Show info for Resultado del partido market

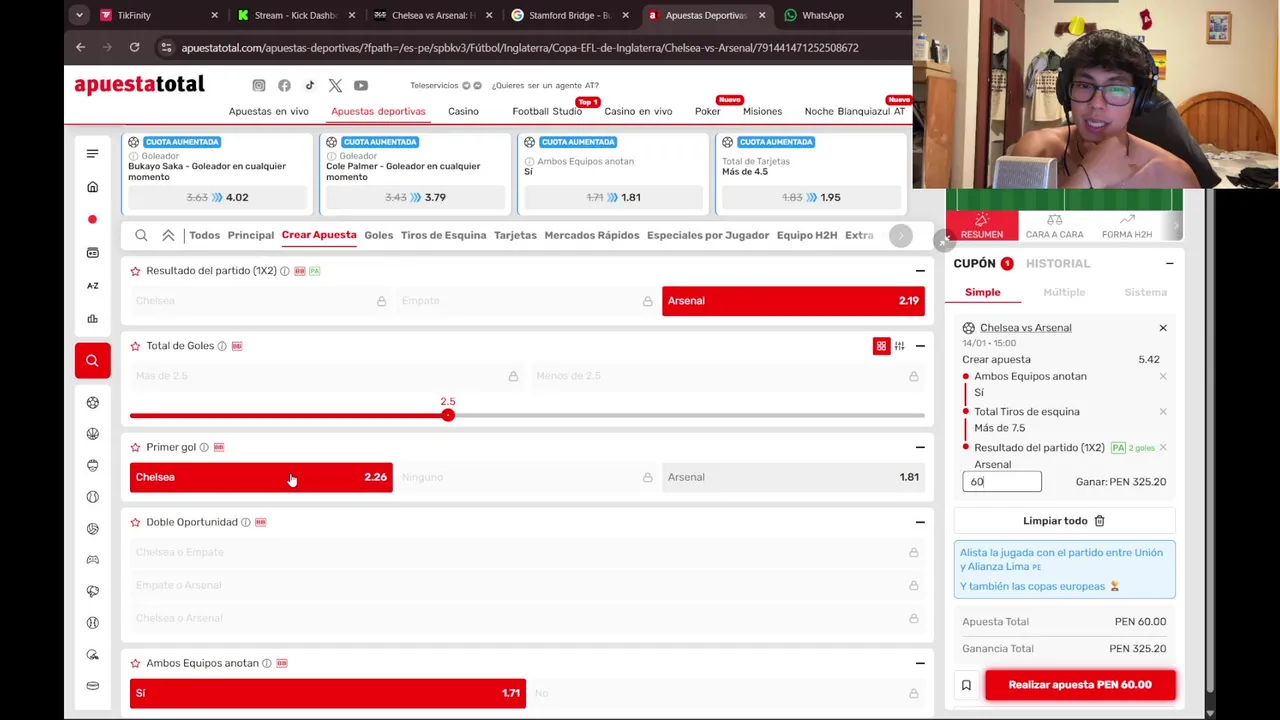point(285,271)
